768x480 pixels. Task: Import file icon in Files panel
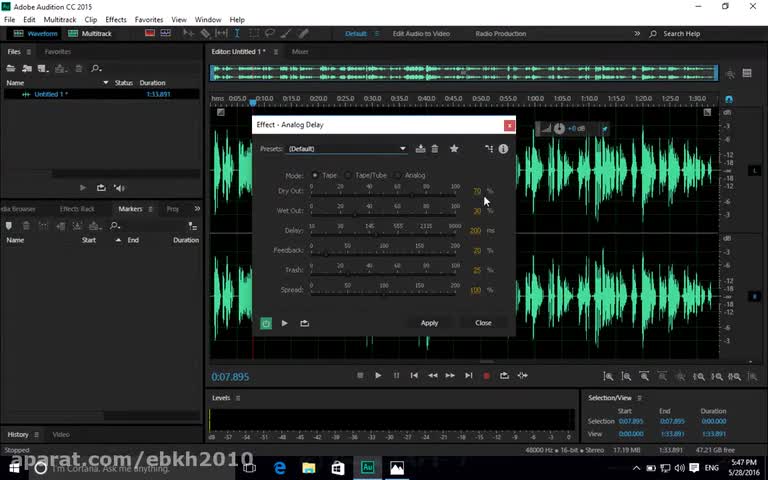coord(27,69)
